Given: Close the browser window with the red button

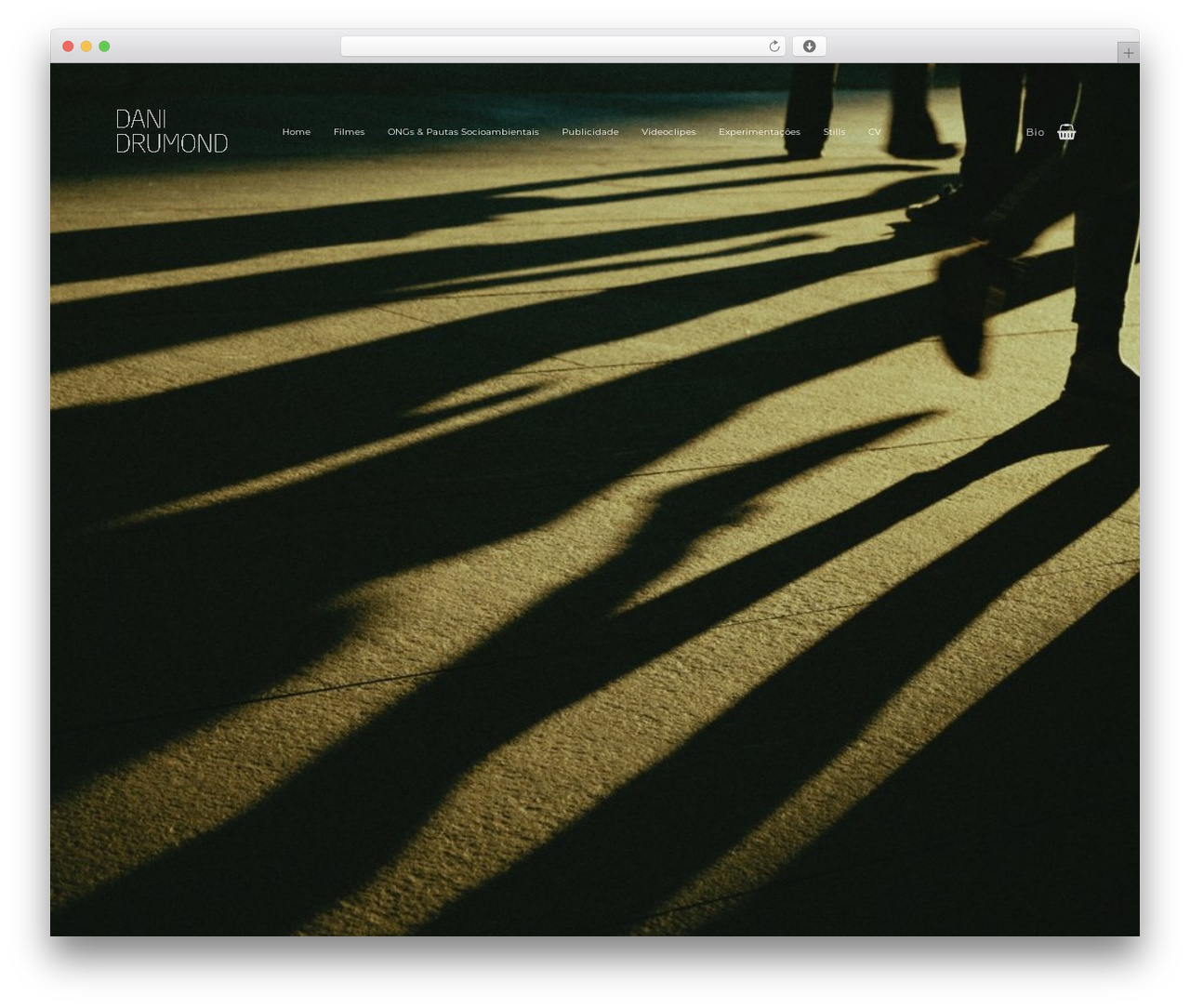Looking at the screenshot, I should coord(68,46).
